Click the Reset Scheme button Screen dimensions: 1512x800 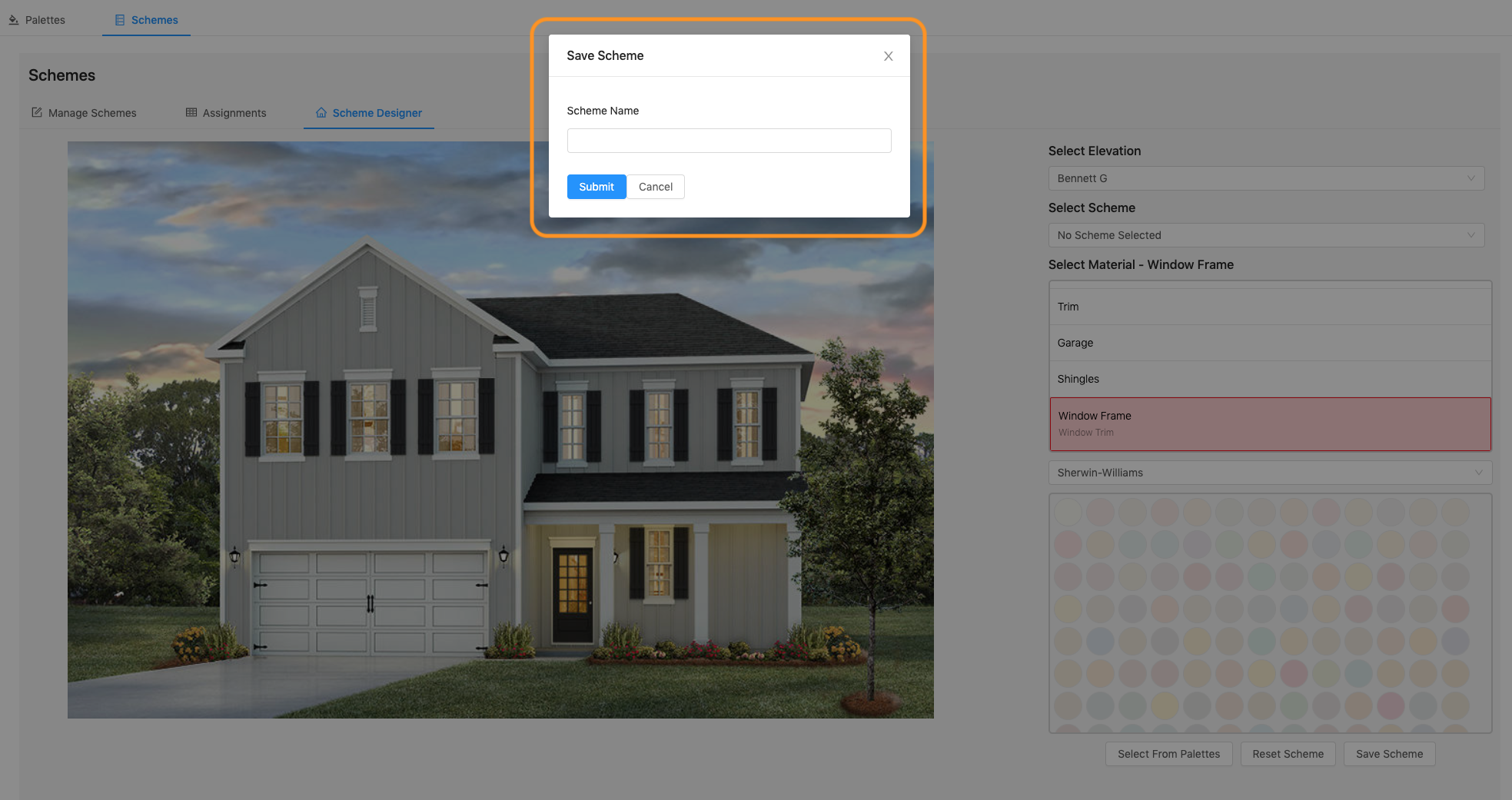point(1288,754)
